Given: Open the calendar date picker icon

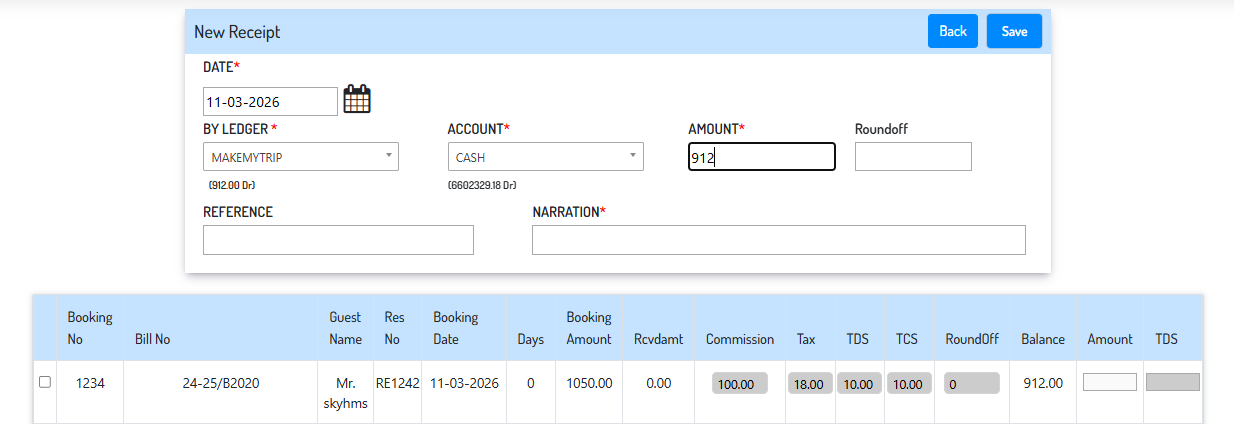Looking at the screenshot, I should coord(357,99).
